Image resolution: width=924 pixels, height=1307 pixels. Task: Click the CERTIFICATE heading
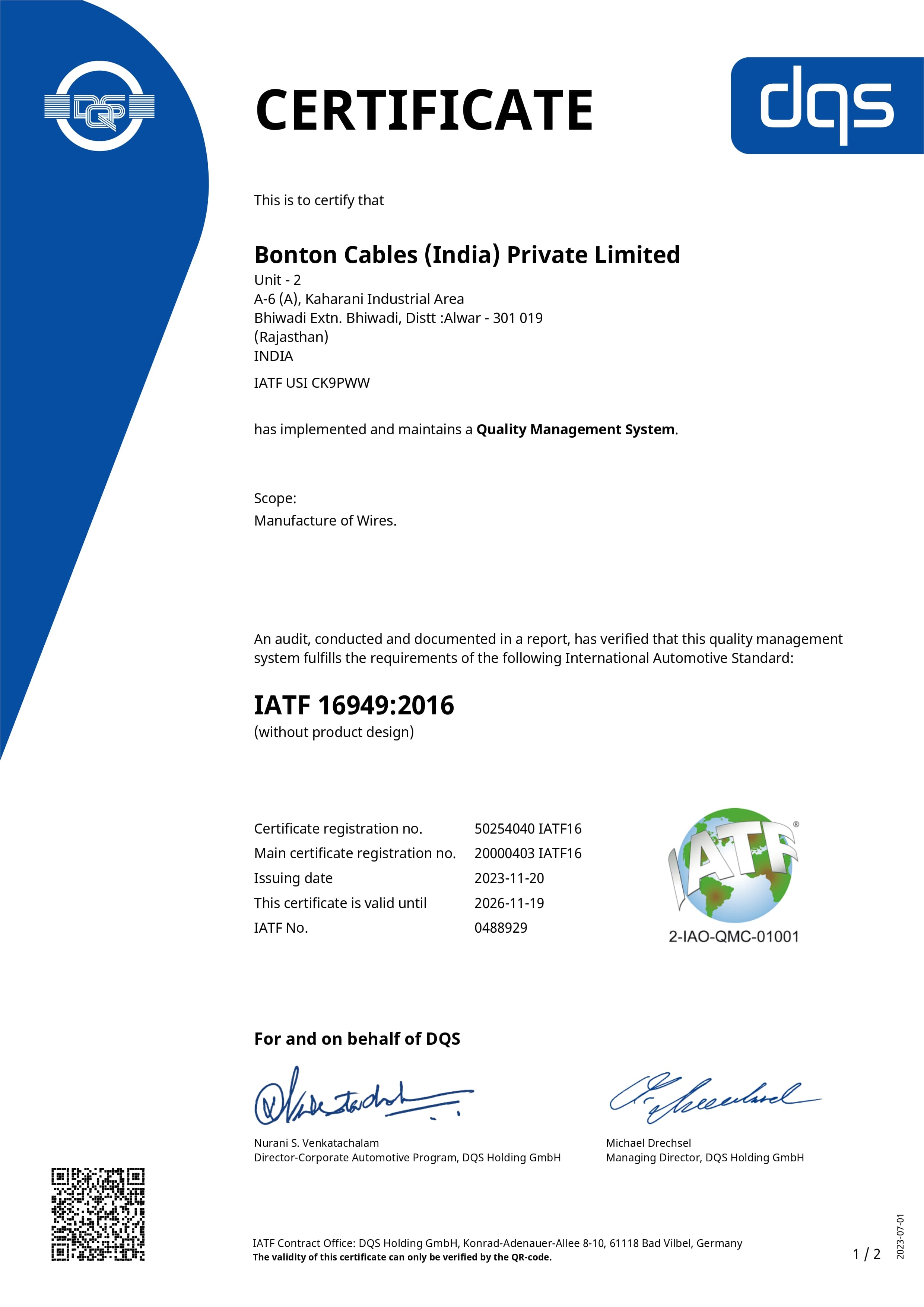[x=424, y=110]
